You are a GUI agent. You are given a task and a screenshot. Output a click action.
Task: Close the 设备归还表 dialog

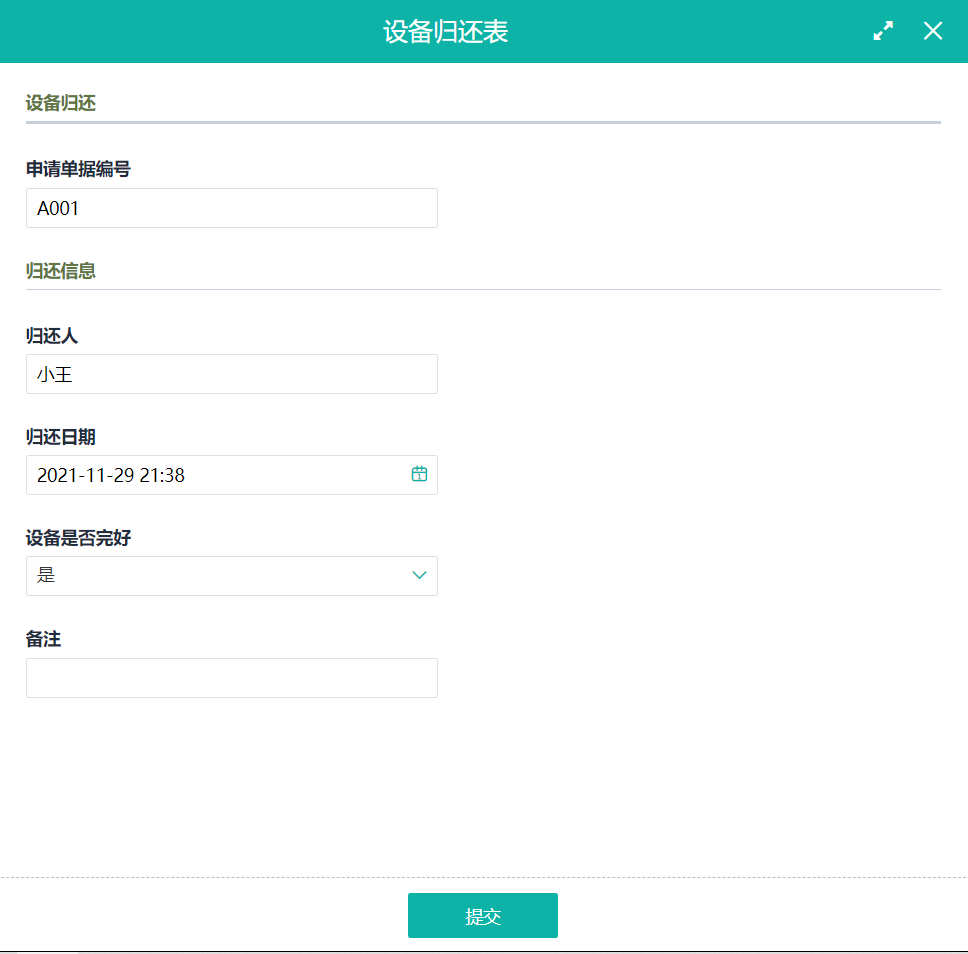[933, 31]
